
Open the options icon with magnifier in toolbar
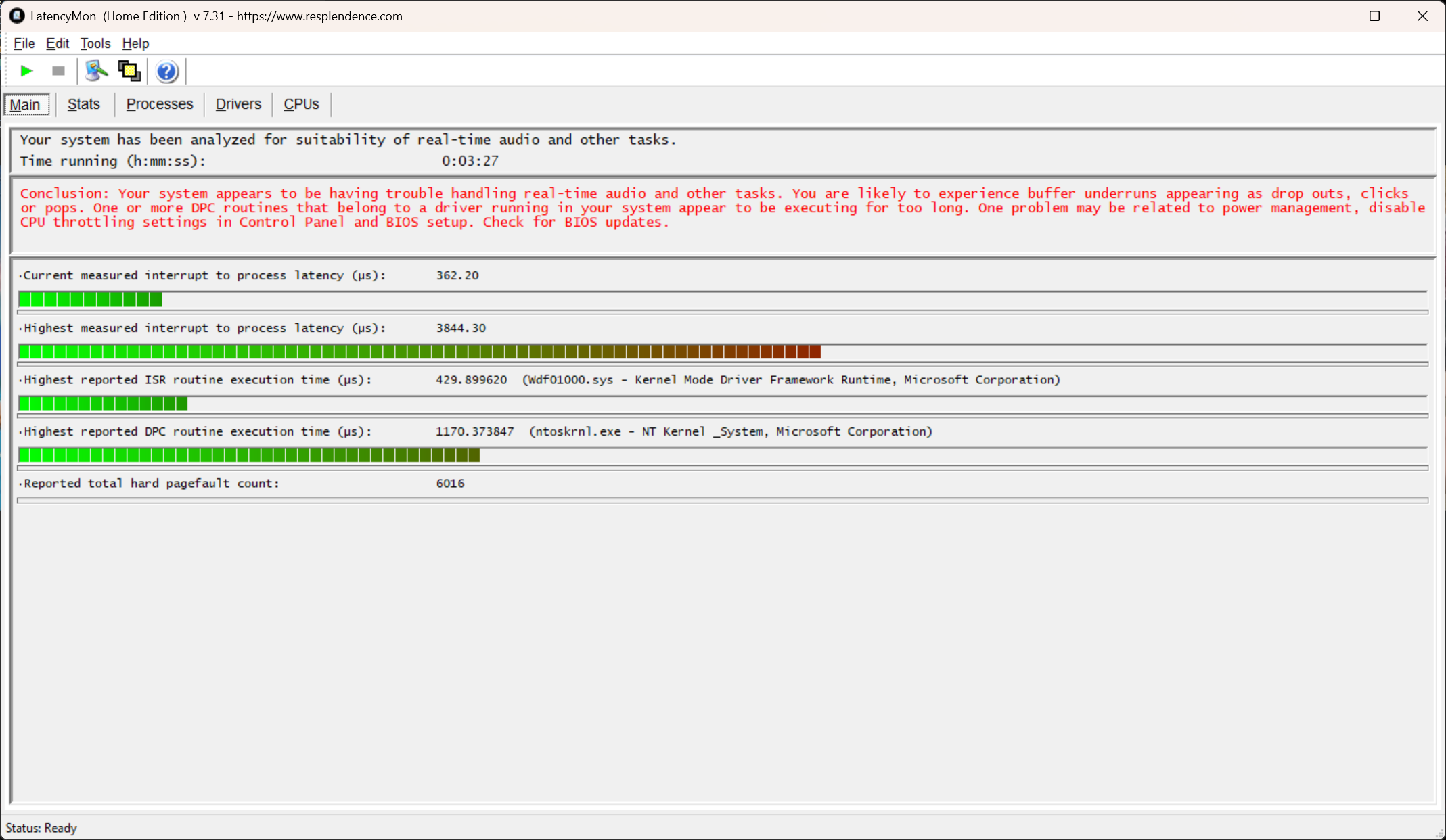point(97,71)
